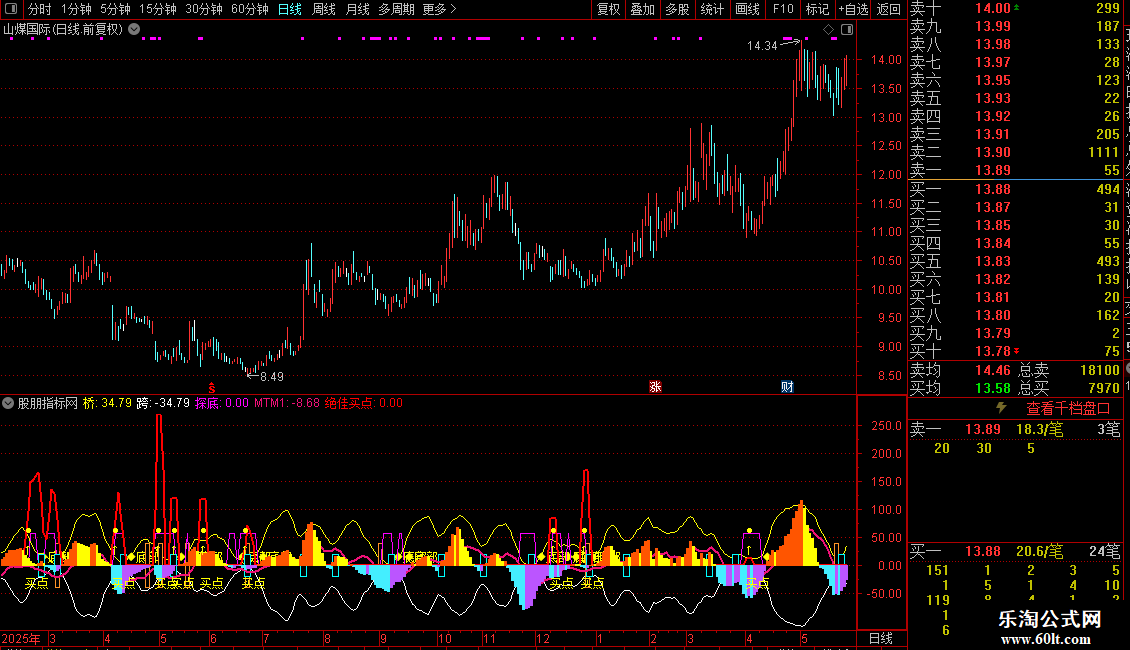Click the lightning bolt icon
Image resolution: width=1130 pixels, height=650 pixels.
click(1001, 408)
